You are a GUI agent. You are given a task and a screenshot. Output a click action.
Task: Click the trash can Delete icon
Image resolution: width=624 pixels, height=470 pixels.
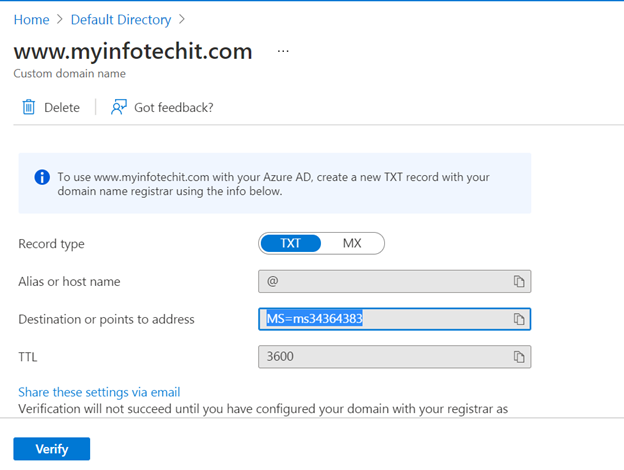tap(29, 107)
